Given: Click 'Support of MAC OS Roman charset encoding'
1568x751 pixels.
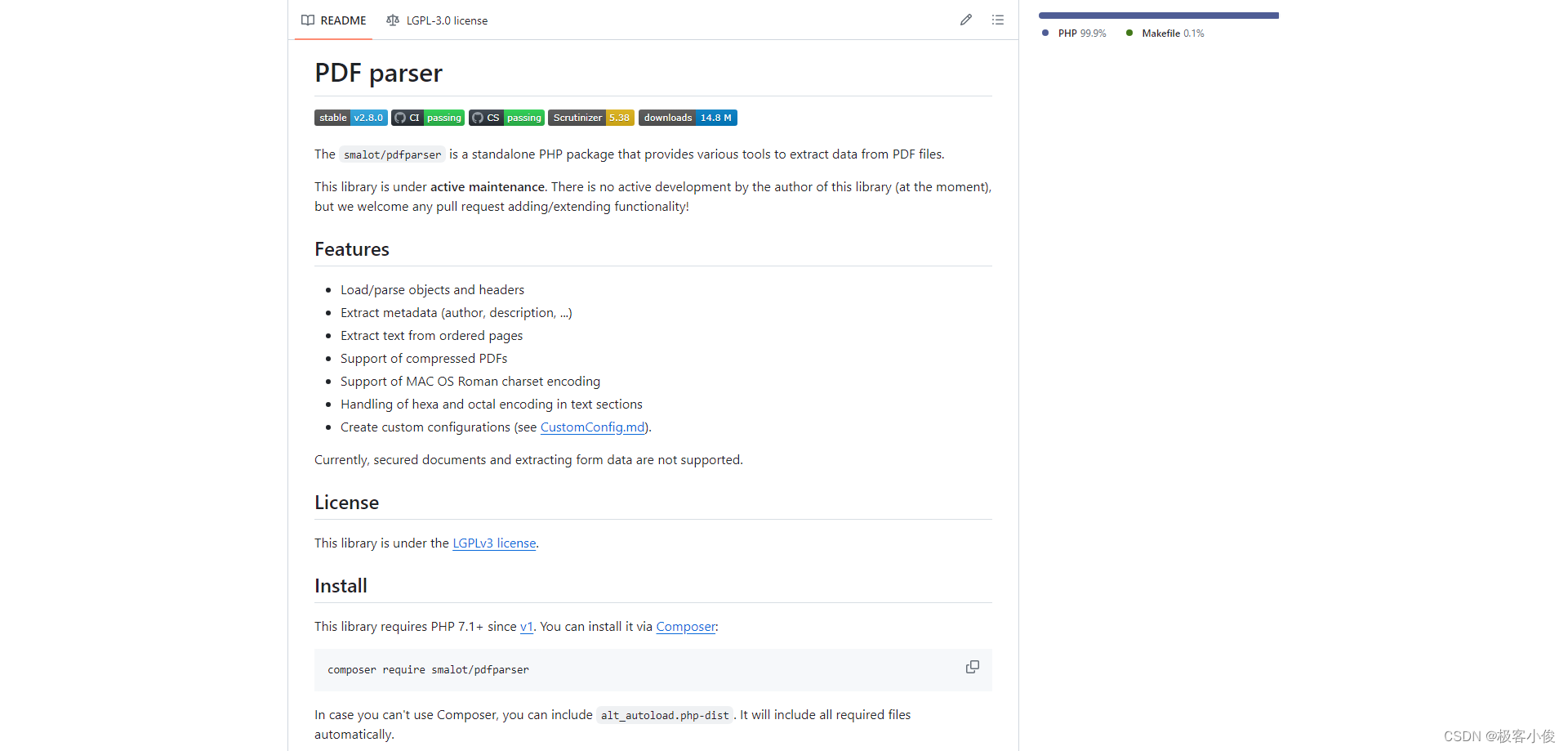Looking at the screenshot, I should (470, 382).
